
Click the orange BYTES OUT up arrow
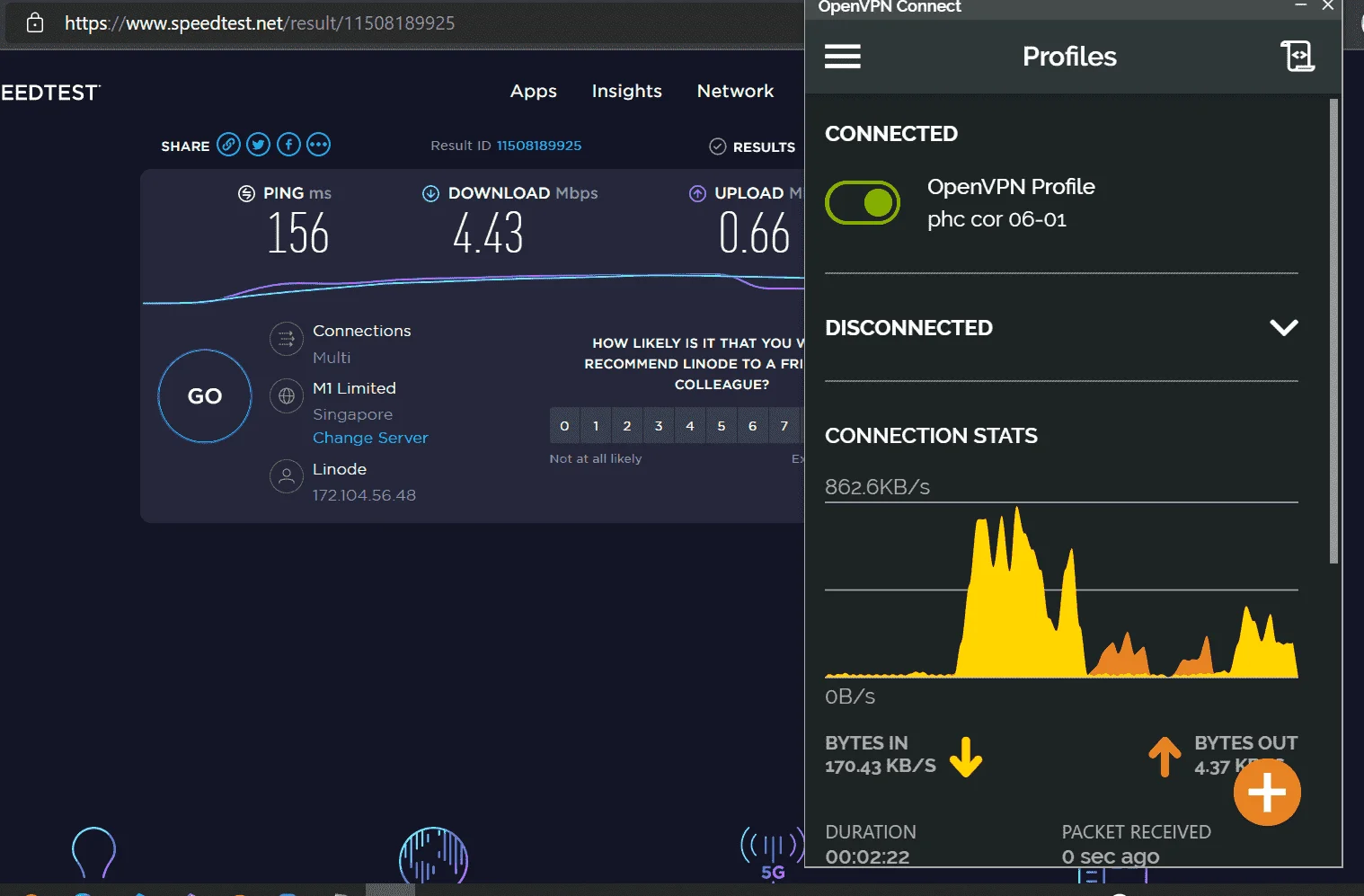coord(1165,757)
